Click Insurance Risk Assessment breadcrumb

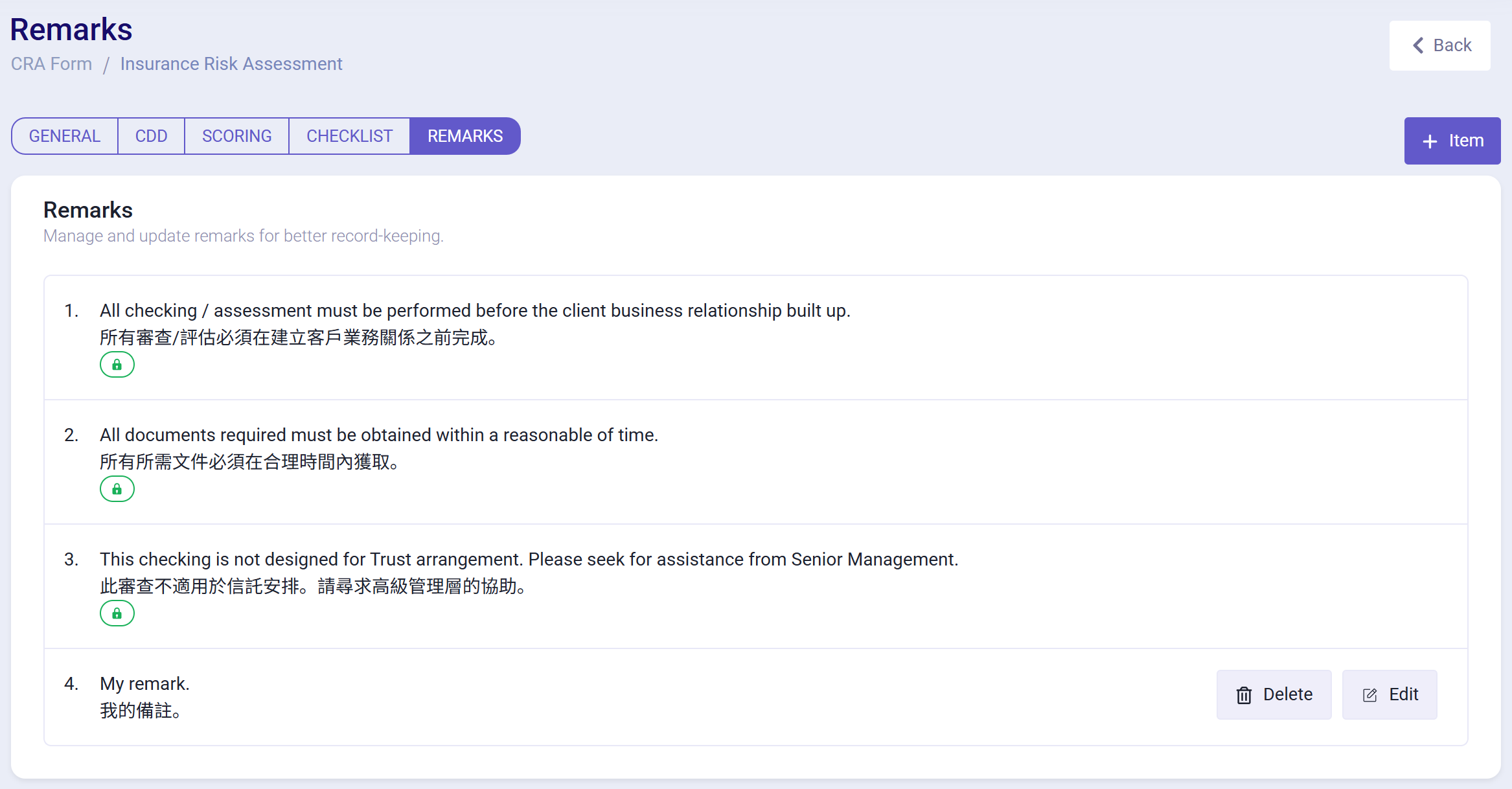(x=231, y=63)
